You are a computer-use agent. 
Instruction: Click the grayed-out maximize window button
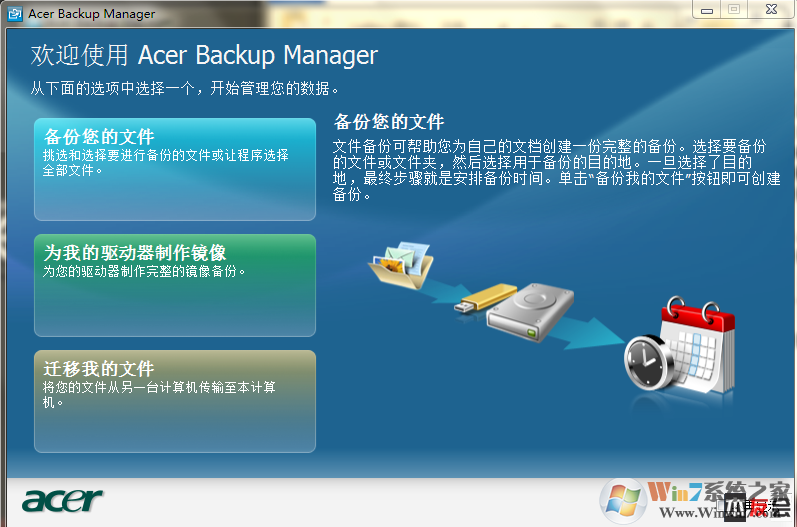coord(734,9)
